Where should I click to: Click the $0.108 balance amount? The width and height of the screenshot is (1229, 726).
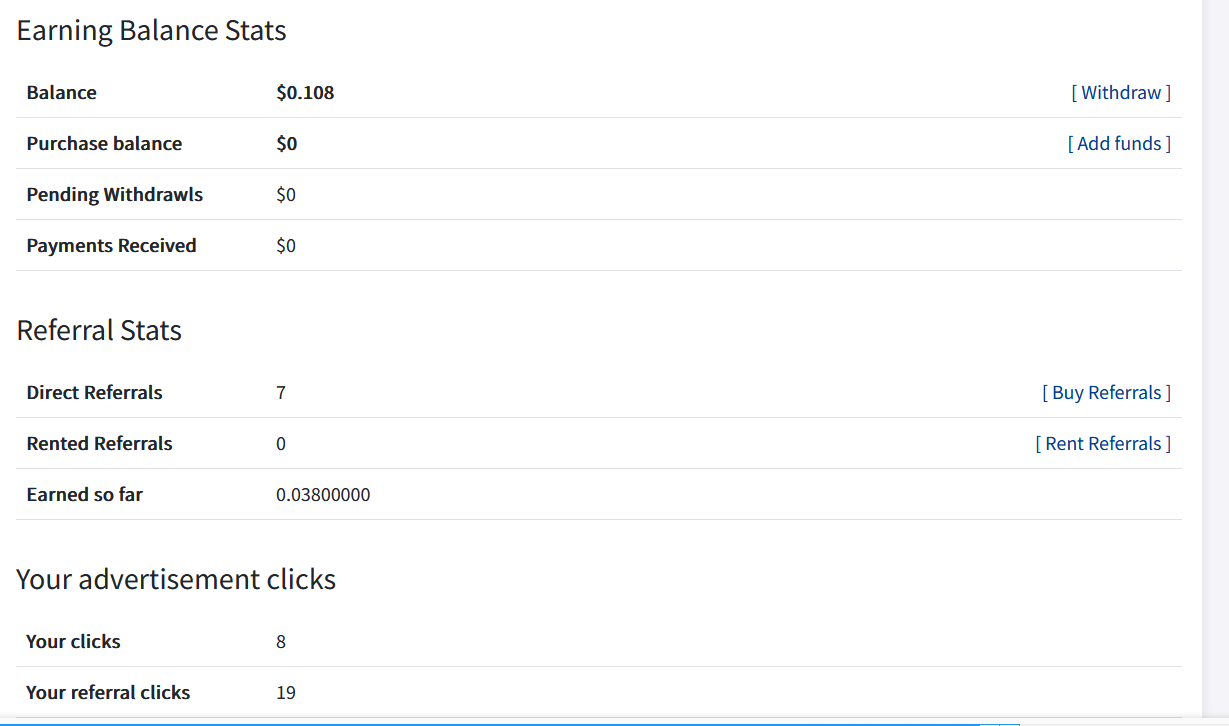[305, 93]
